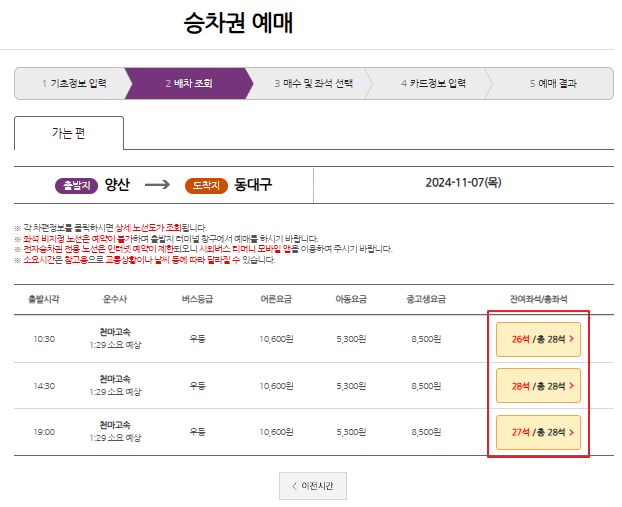622x507 pixels.
Task: Click 천마고속 in the 10:30 row
Action: point(115,332)
